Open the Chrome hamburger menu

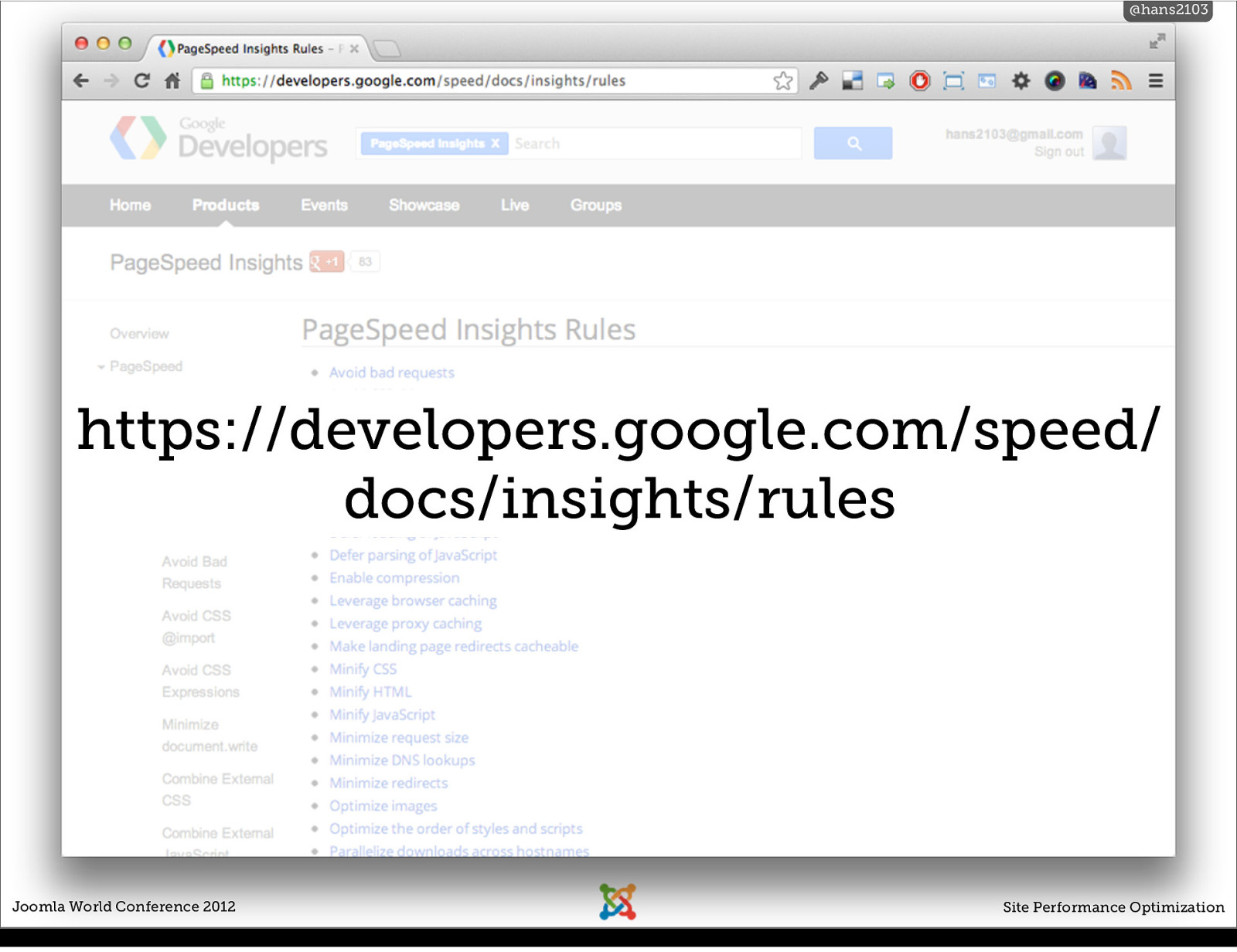coord(1156,80)
